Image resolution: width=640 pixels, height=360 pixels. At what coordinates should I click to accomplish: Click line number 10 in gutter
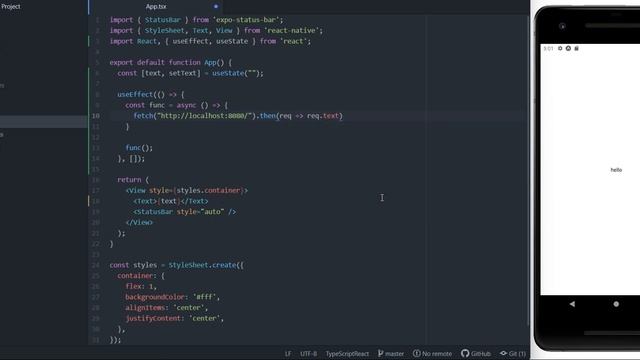point(96,116)
